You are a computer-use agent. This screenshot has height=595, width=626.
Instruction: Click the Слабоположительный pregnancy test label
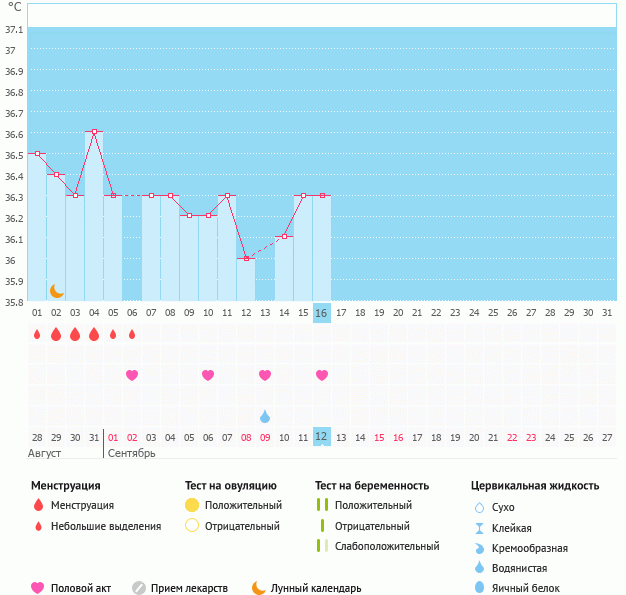(x=387, y=546)
